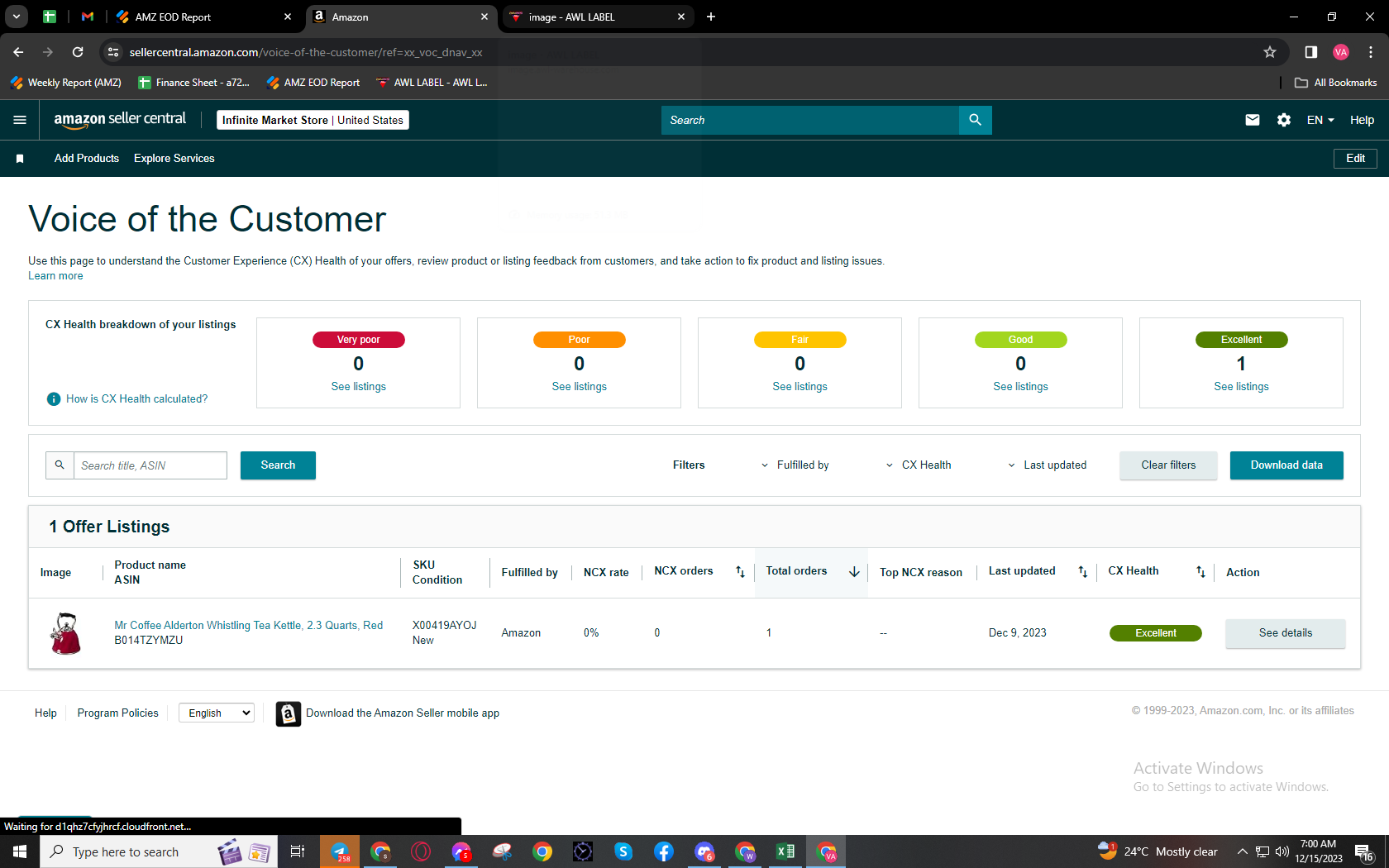Click the Seller Central search magnifier button

[x=976, y=120]
